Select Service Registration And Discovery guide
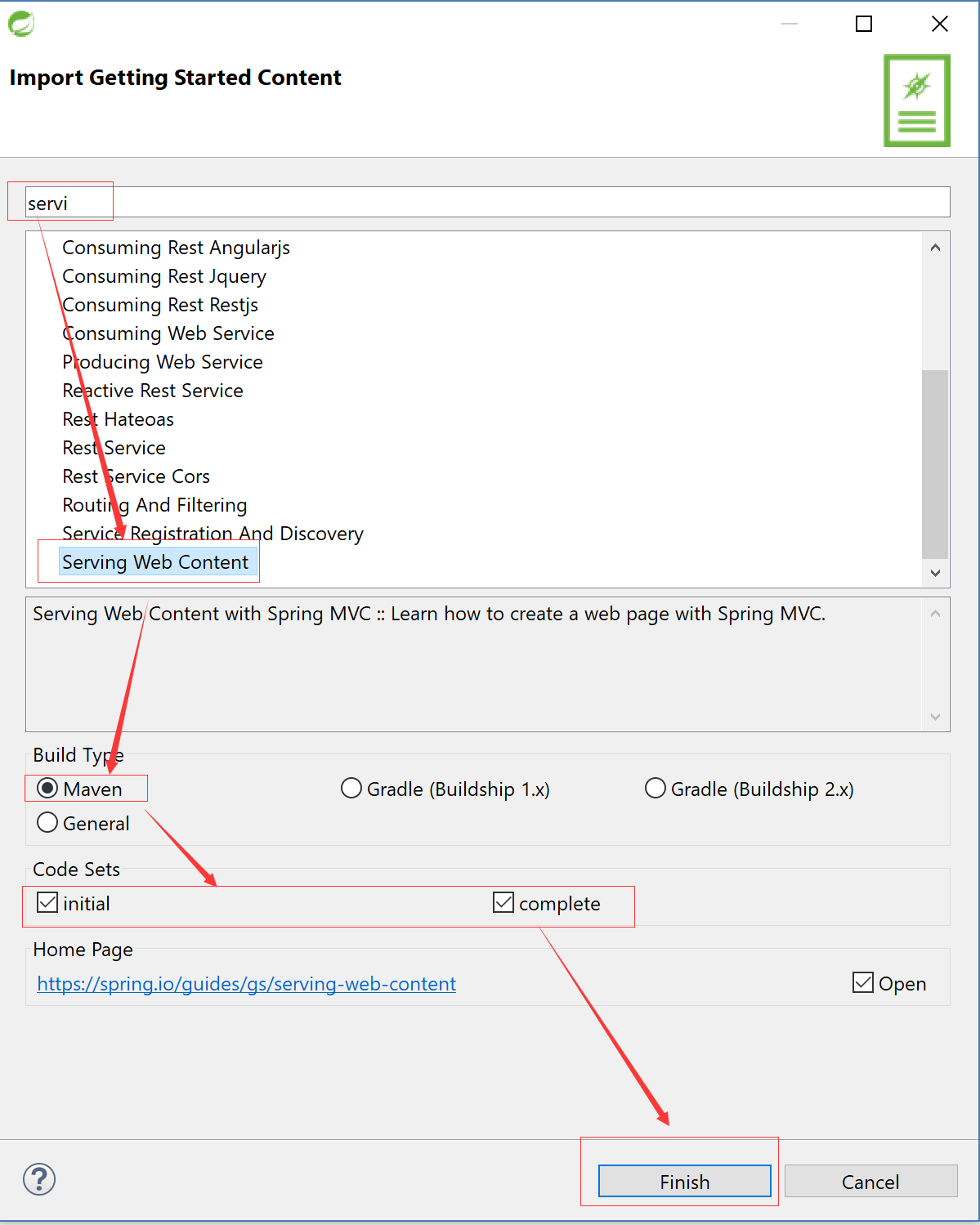980x1225 pixels. click(213, 534)
